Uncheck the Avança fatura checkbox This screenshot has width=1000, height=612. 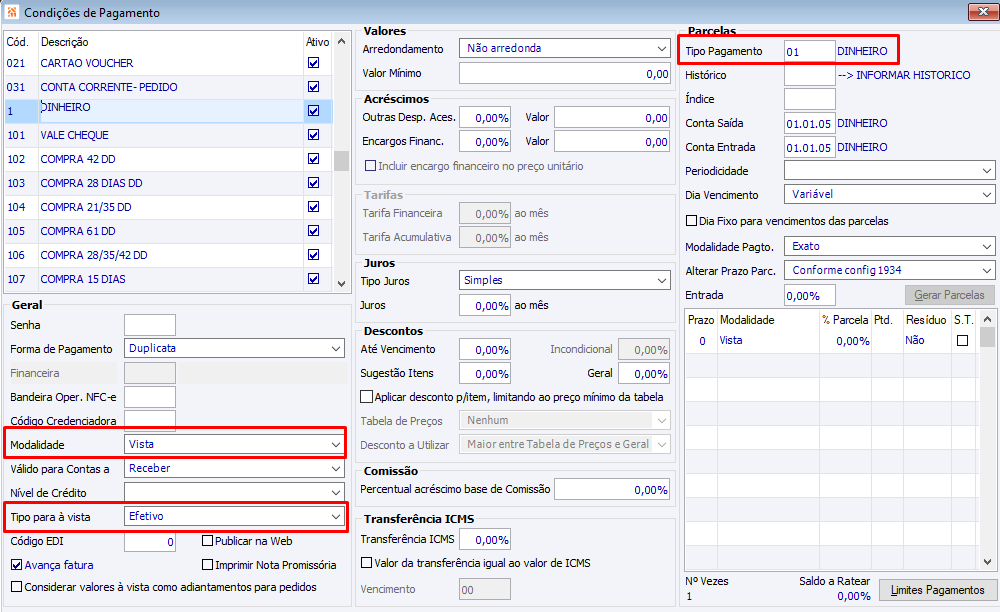click(17, 564)
